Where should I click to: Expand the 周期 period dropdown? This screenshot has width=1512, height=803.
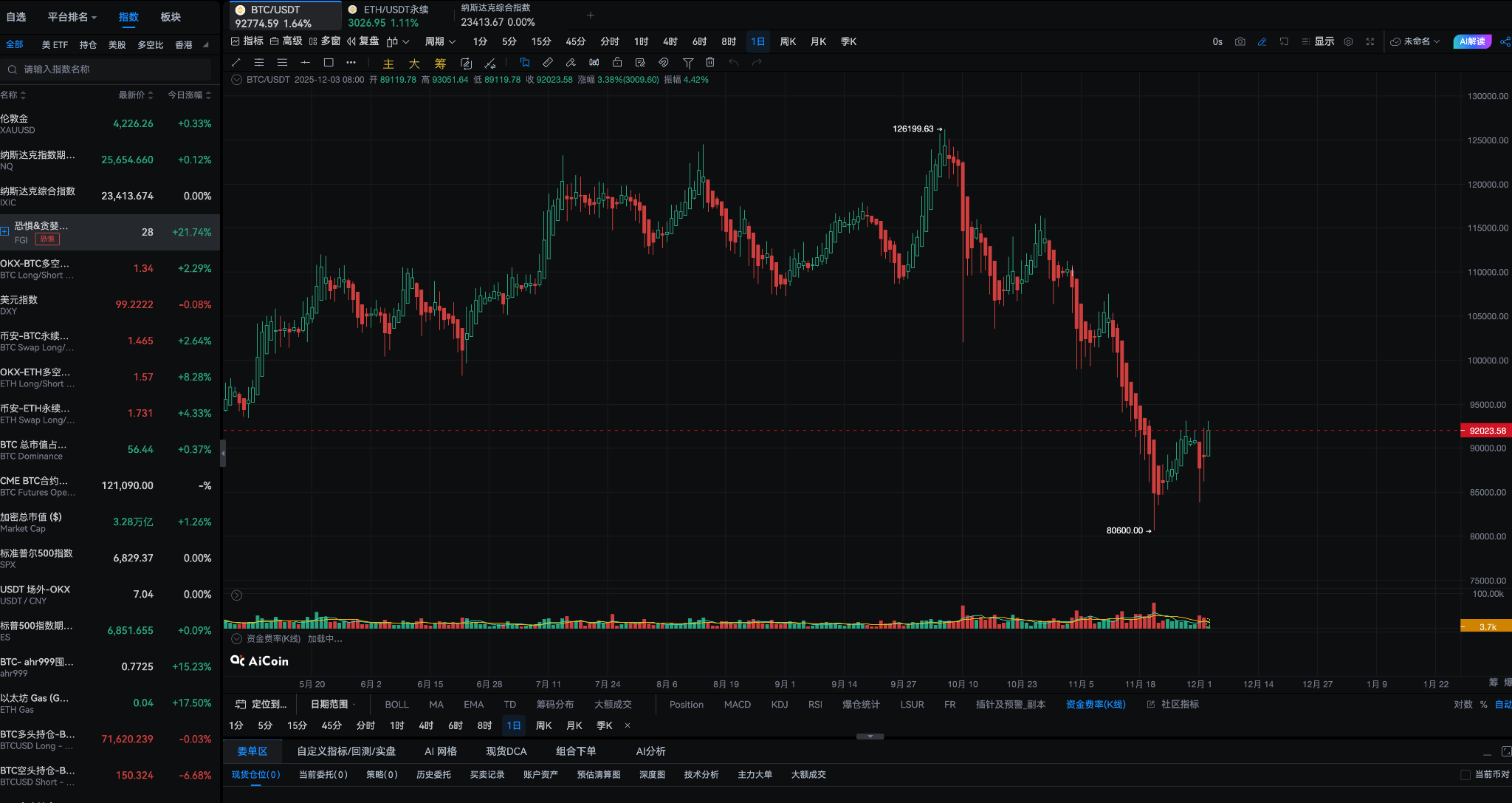(x=440, y=42)
